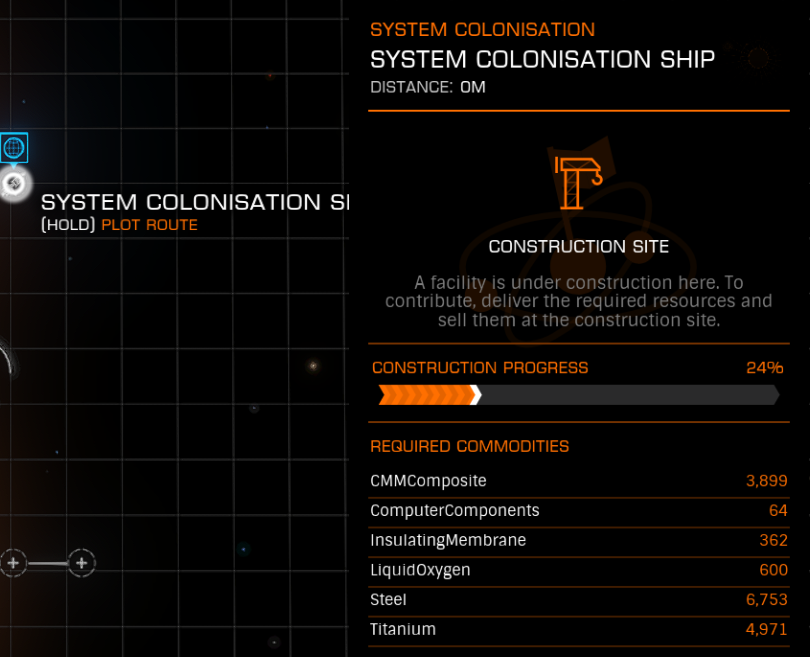Click the System Colonisation panel header
The image size is (810, 657).
(482, 30)
